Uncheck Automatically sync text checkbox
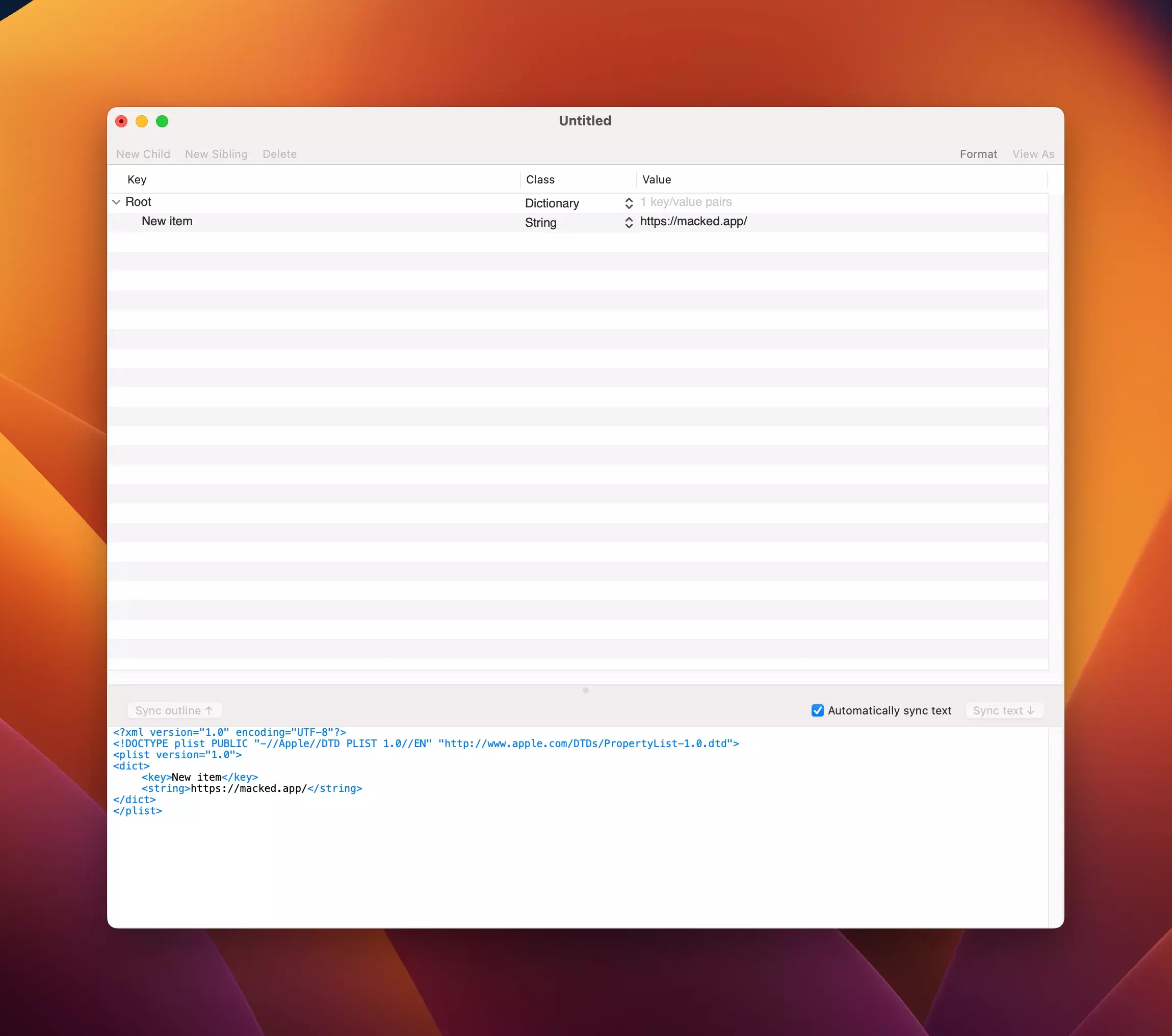1172x1036 pixels. point(817,710)
